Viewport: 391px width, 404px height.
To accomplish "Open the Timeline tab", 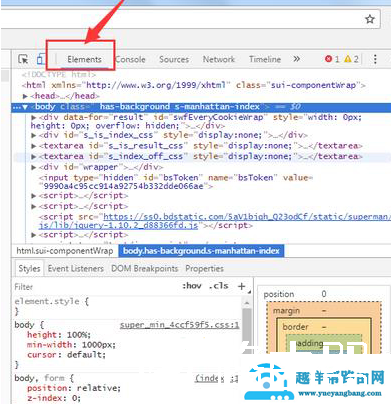I will pyautogui.click(x=265, y=59).
